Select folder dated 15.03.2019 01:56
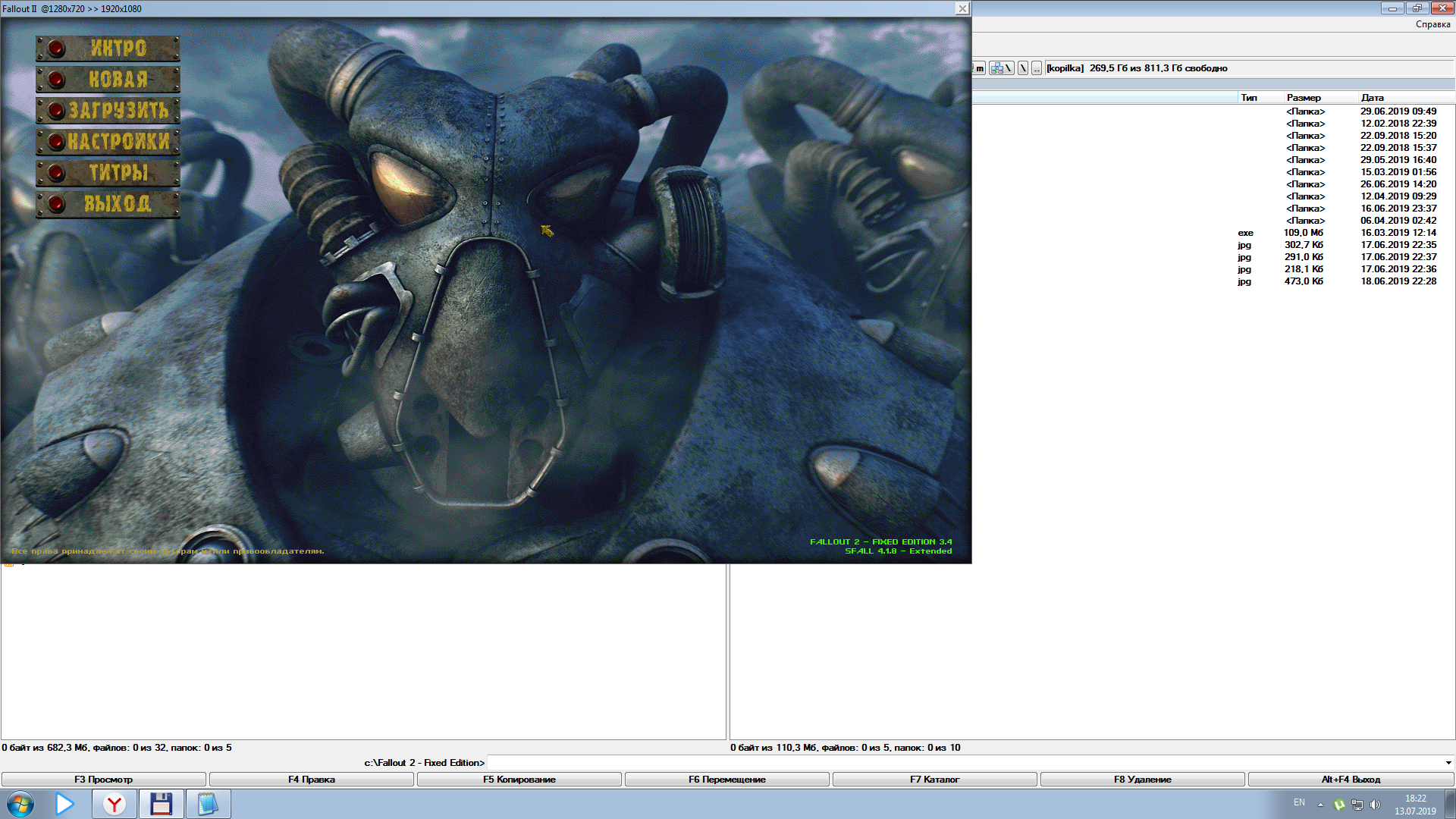 click(1213, 172)
